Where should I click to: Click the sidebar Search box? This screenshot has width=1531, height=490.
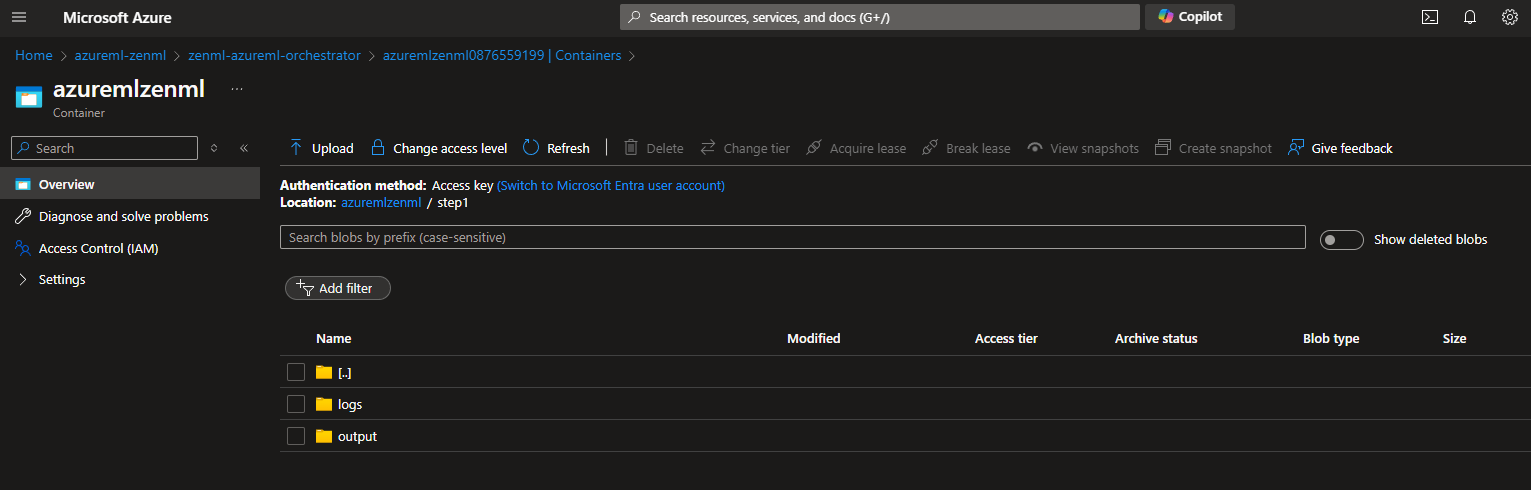click(x=104, y=148)
